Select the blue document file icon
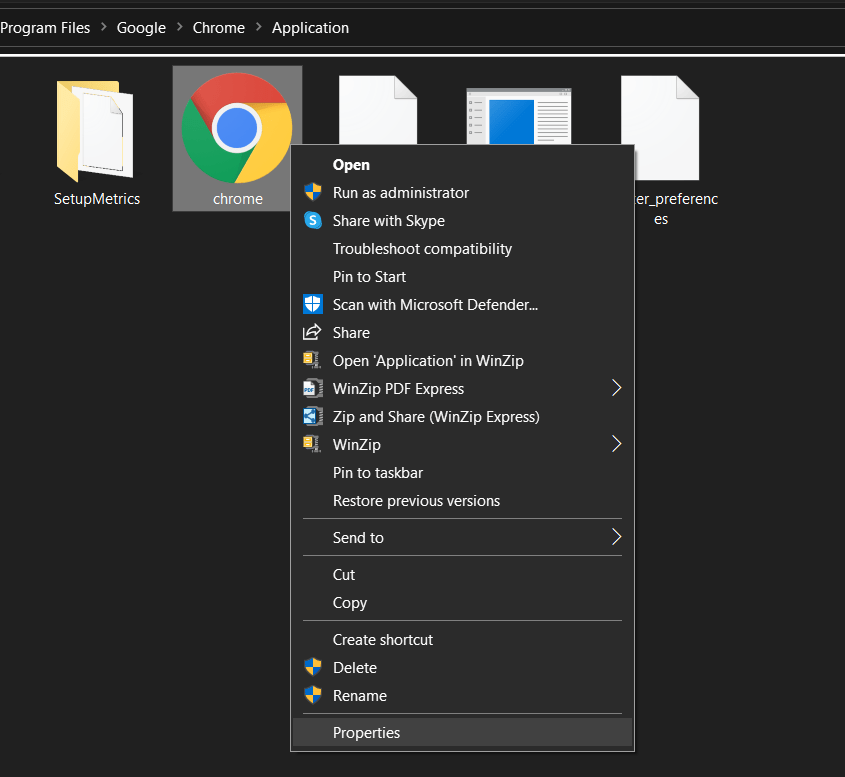 pos(518,115)
